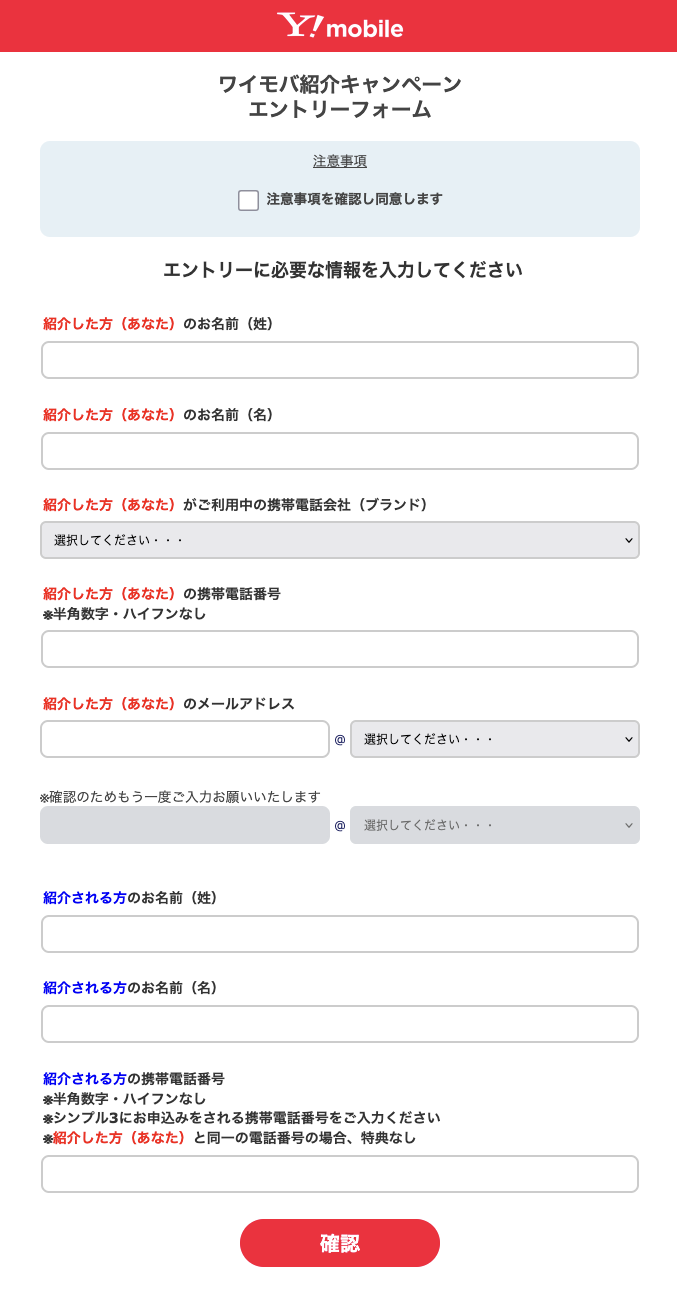
Task: Focus the referrer's surname (姓) field
Action: pyautogui.click(x=340, y=360)
